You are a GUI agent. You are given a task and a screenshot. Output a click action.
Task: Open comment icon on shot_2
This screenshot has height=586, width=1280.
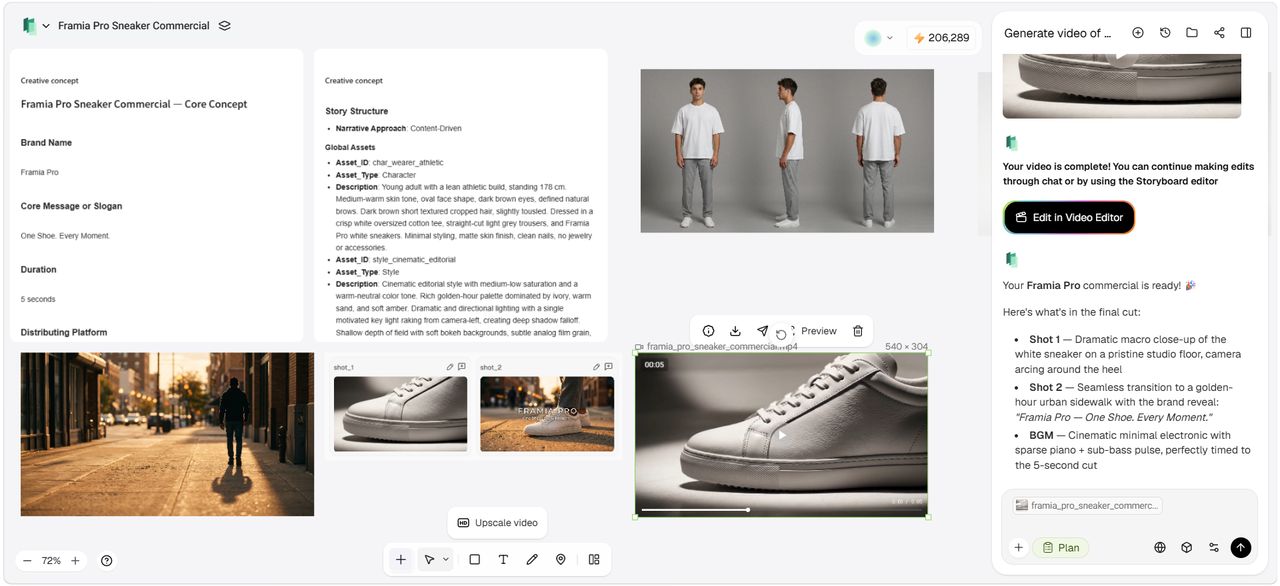[609, 367]
